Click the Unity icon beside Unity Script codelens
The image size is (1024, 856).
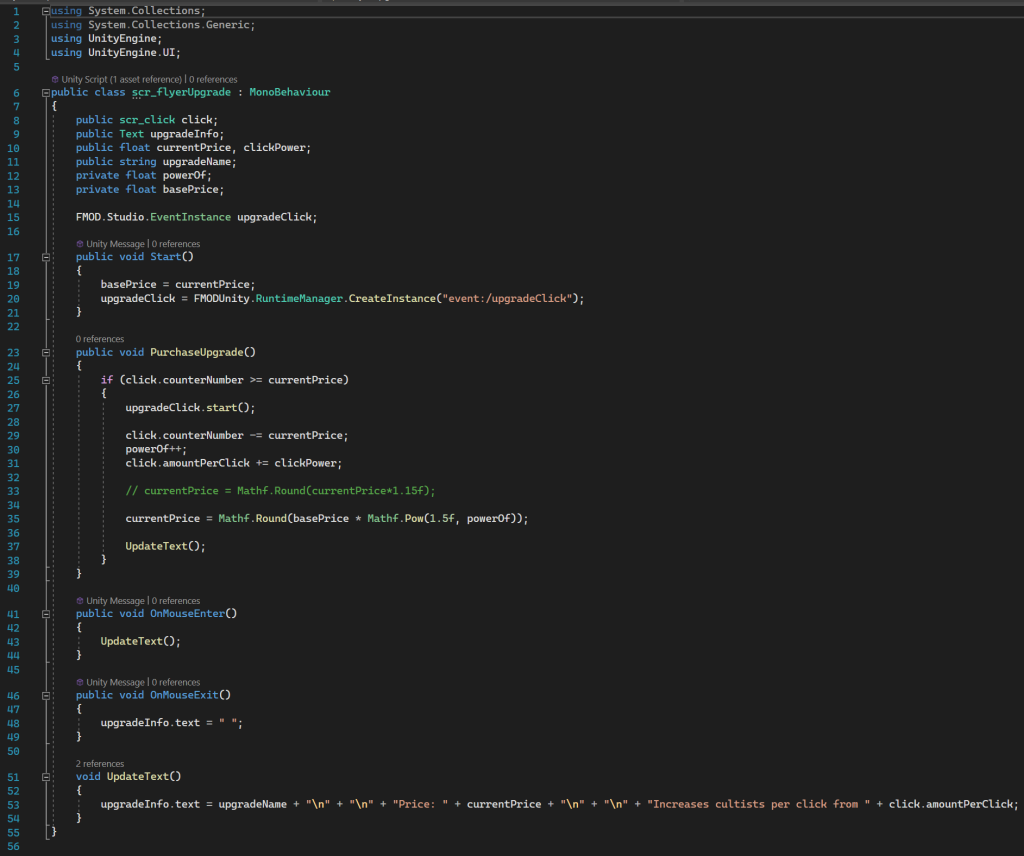tap(55, 79)
